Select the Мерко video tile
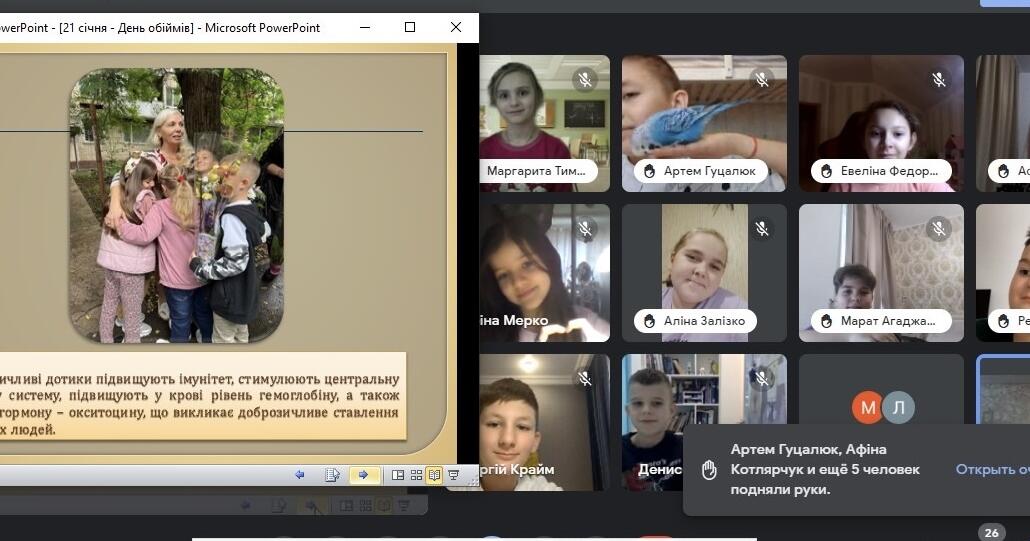This screenshot has height=541, width=1030. pos(545,273)
